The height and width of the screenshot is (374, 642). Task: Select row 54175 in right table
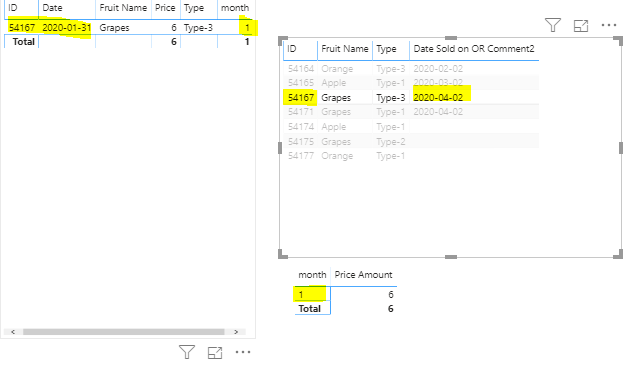click(411, 141)
